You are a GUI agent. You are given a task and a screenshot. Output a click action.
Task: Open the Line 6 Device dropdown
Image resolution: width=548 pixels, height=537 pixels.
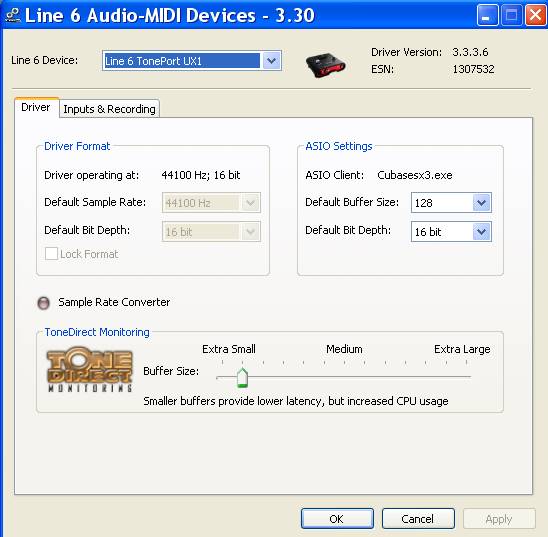pos(192,61)
